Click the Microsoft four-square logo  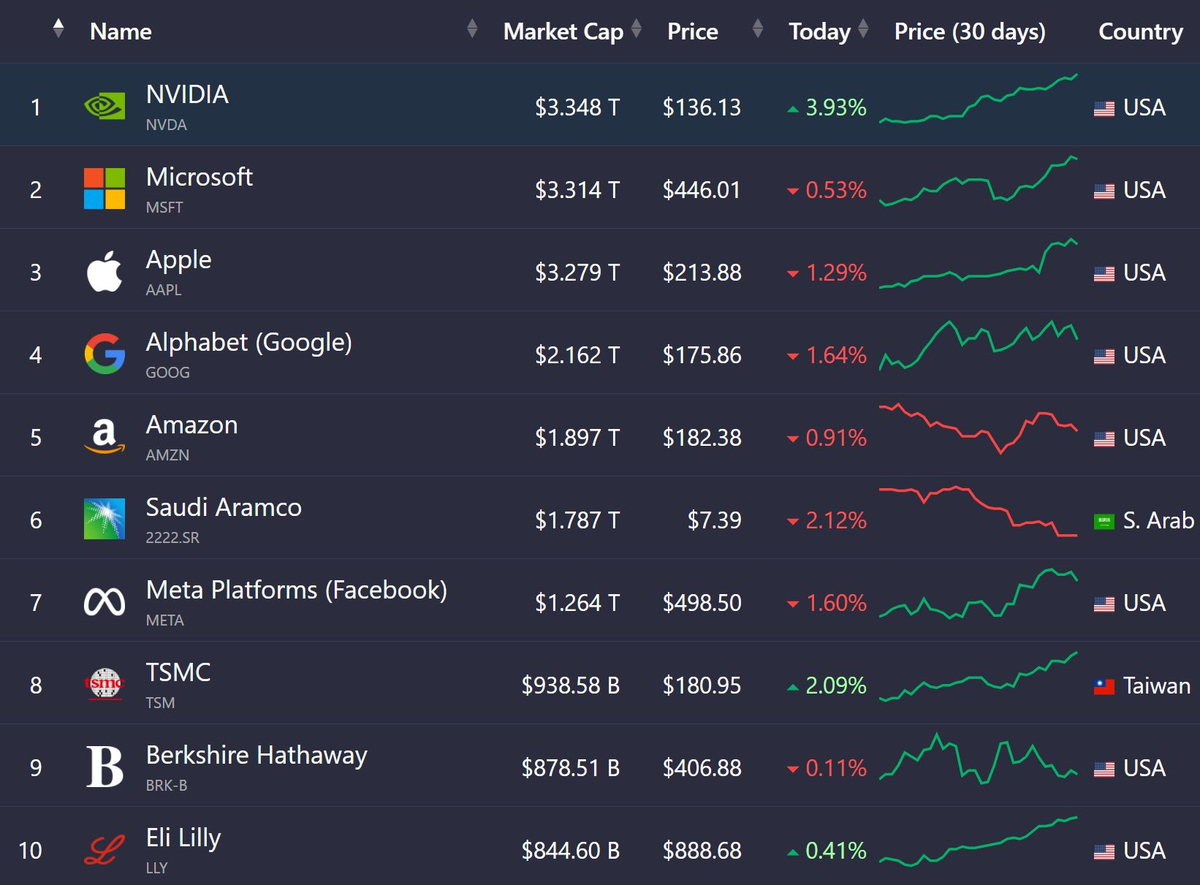(105, 189)
